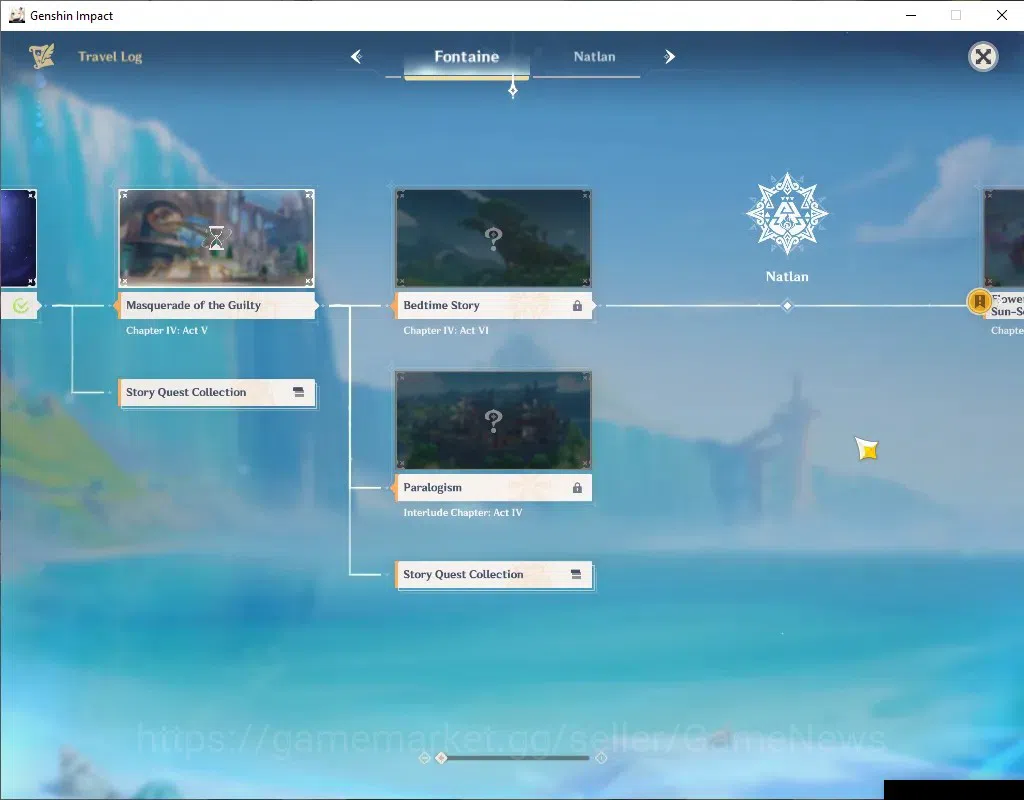Click the Genshin Impact title bar icon

click(17, 15)
